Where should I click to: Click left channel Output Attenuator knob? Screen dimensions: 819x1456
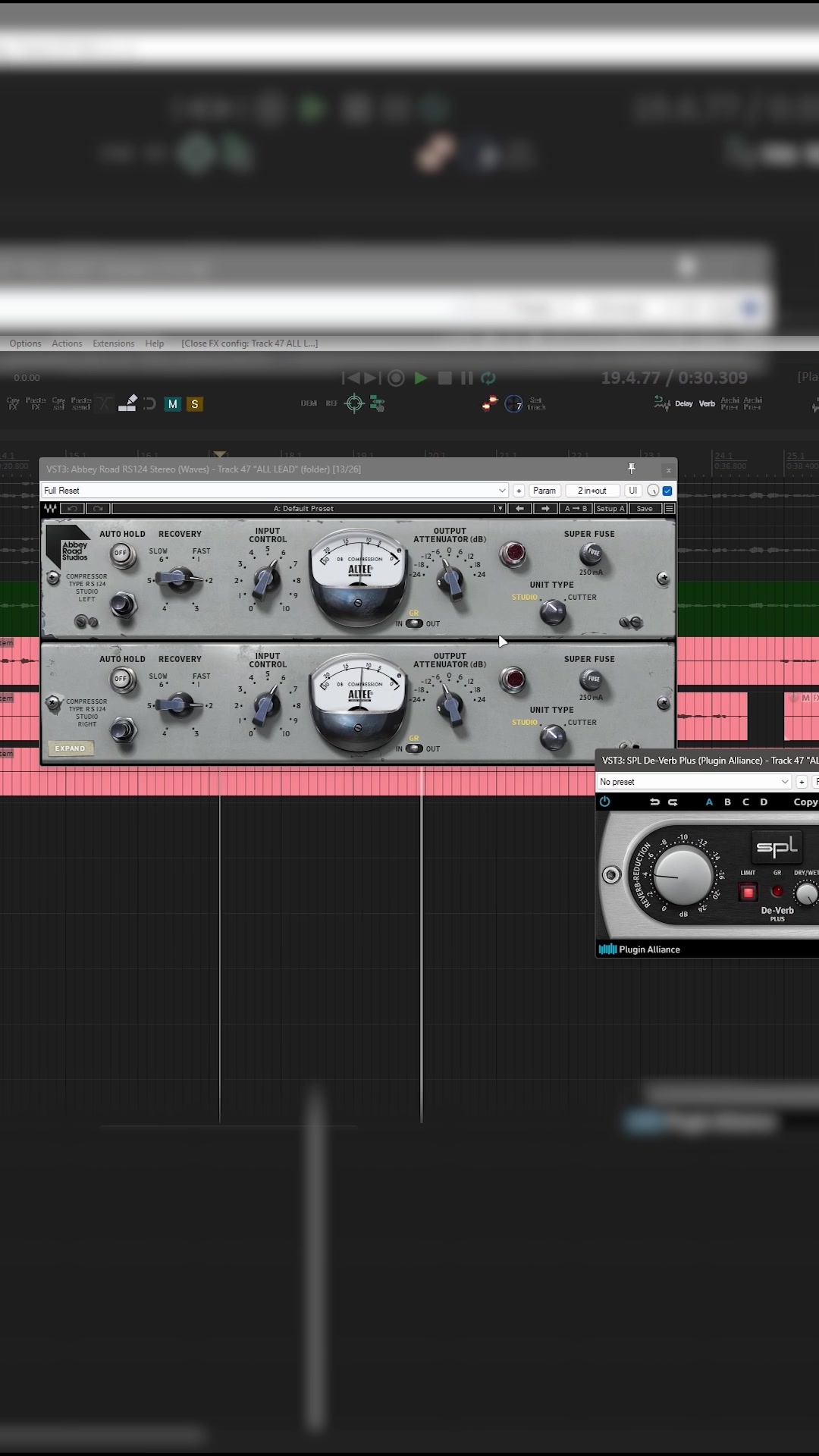pos(452,580)
